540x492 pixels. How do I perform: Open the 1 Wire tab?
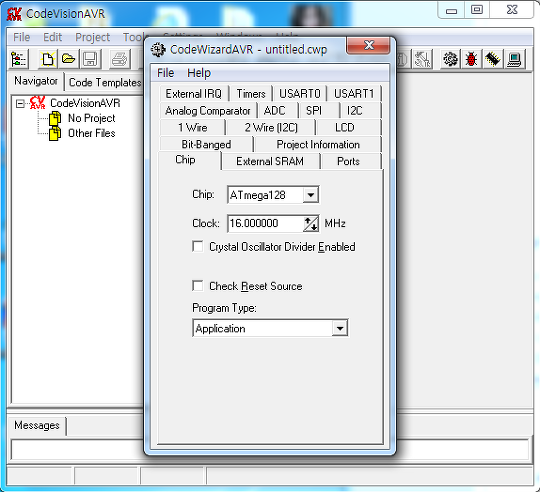[x=193, y=127]
